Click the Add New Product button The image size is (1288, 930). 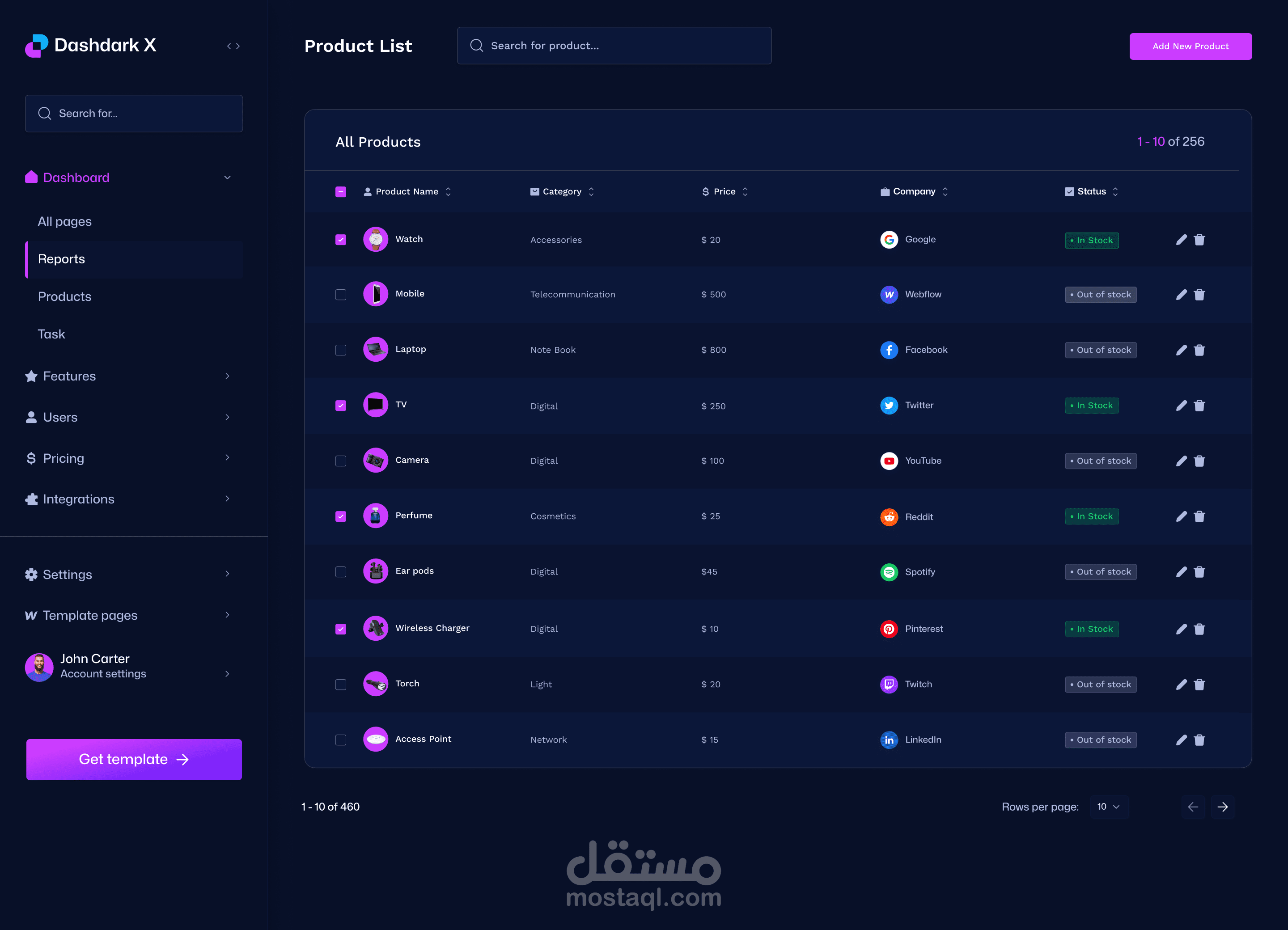(x=1191, y=46)
